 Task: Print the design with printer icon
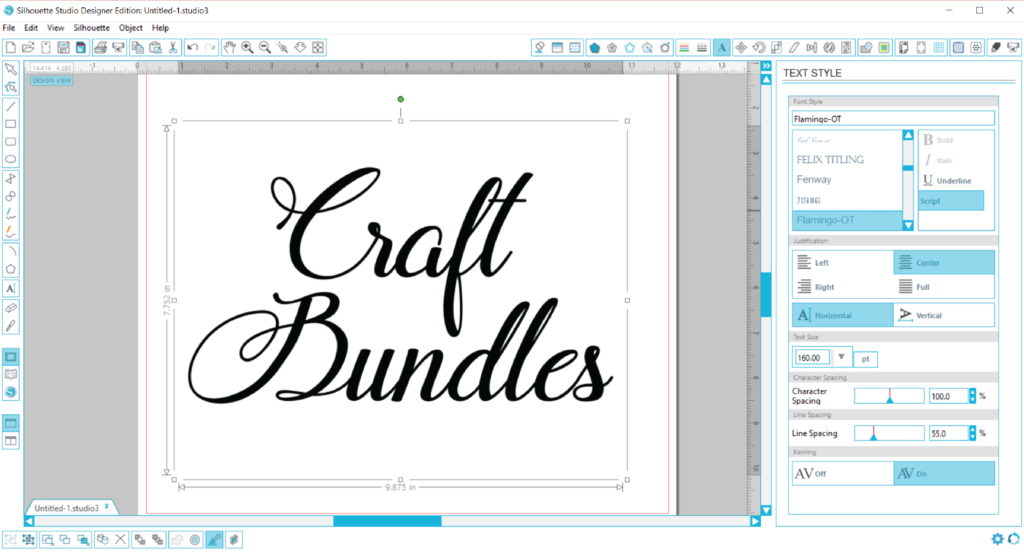pos(100,48)
